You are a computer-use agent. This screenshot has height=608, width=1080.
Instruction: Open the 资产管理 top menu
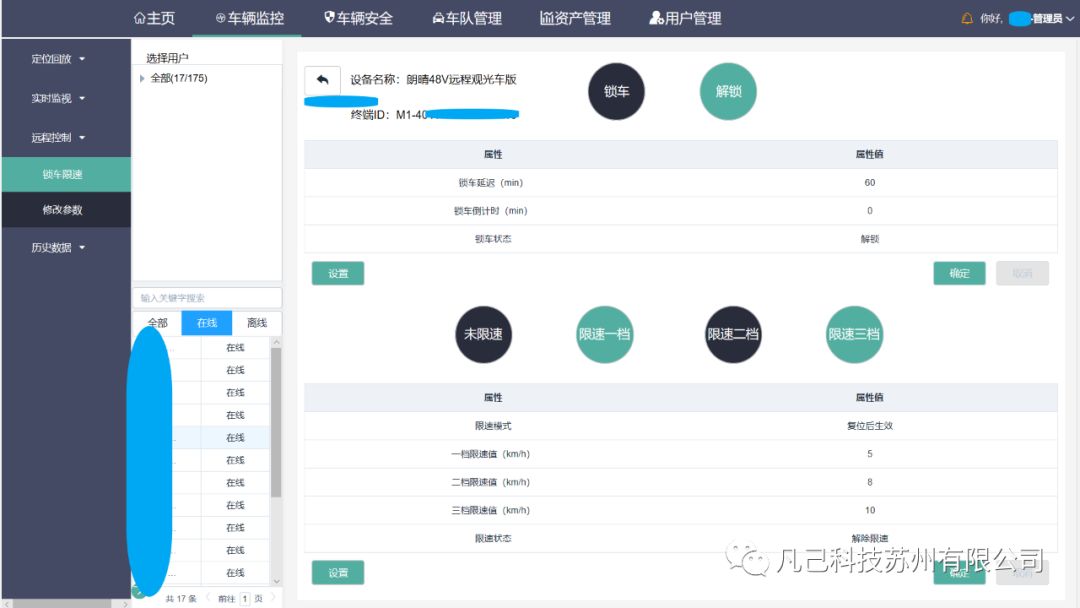(575, 18)
